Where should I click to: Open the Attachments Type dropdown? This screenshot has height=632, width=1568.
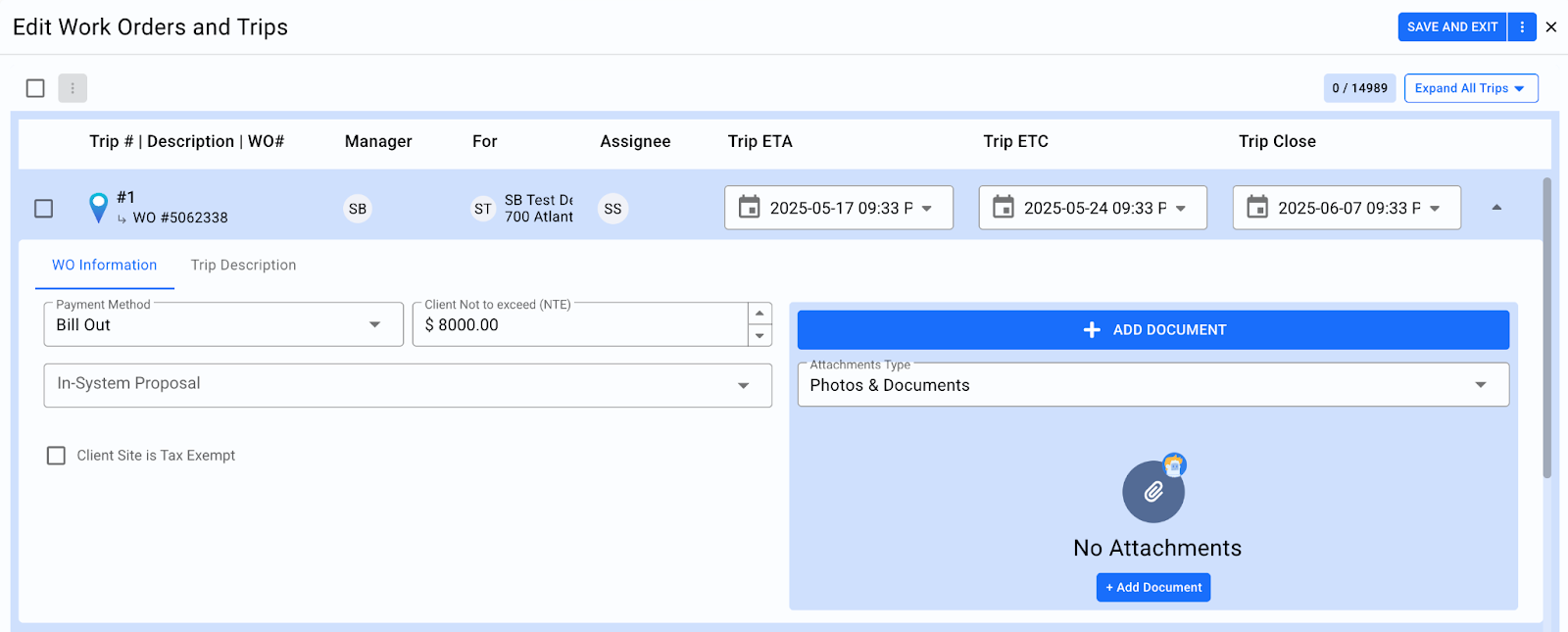pyautogui.click(x=1153, y=385)
